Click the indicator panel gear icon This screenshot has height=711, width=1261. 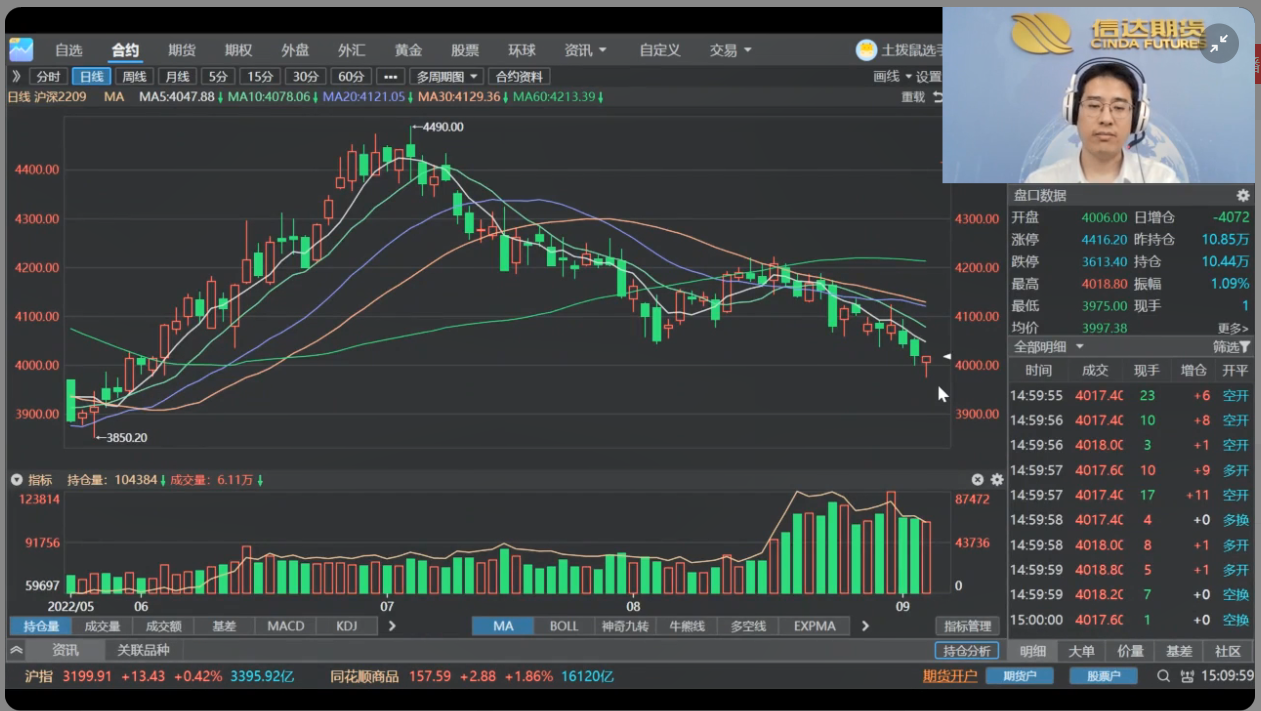click(x=997, y=480)
